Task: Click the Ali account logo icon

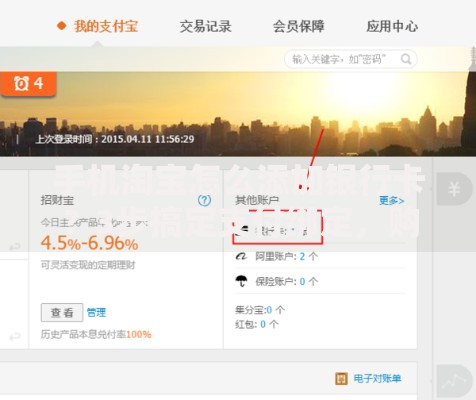Action: click(241, 256)
